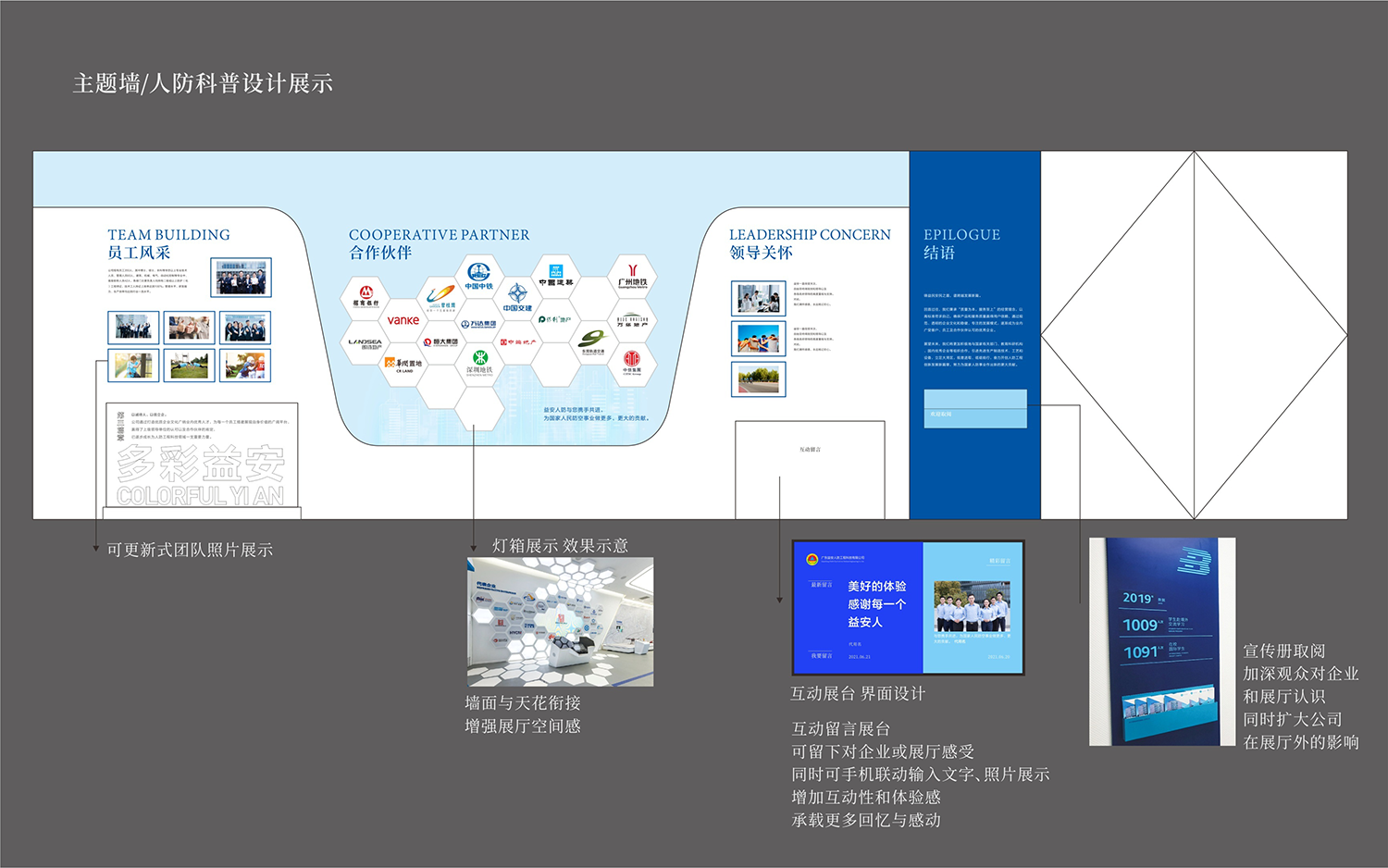Viewport: 1388px width, 868px height.
Task: Select the text 增加互动性和体验感
Action: click(x=866, y=798)
